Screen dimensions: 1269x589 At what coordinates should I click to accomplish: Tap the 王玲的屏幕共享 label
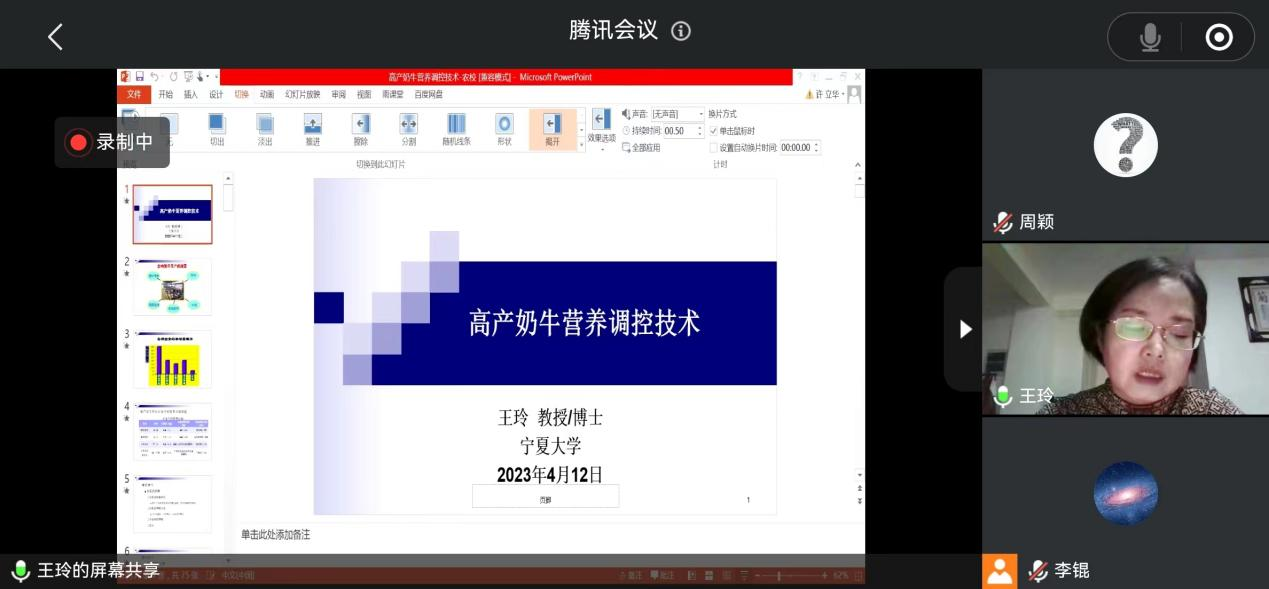pos(98,571)
